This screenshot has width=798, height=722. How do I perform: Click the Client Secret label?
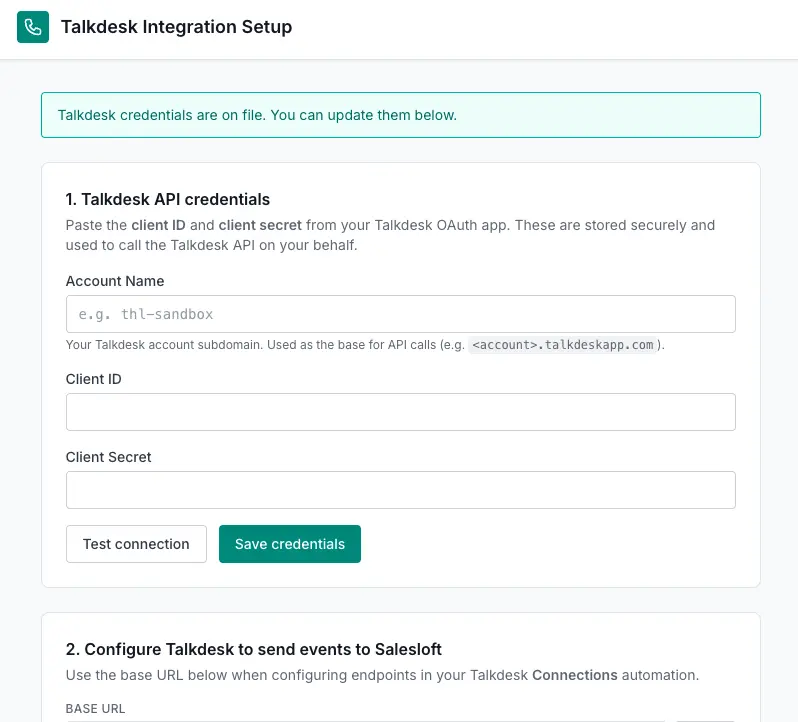[108, 457]
